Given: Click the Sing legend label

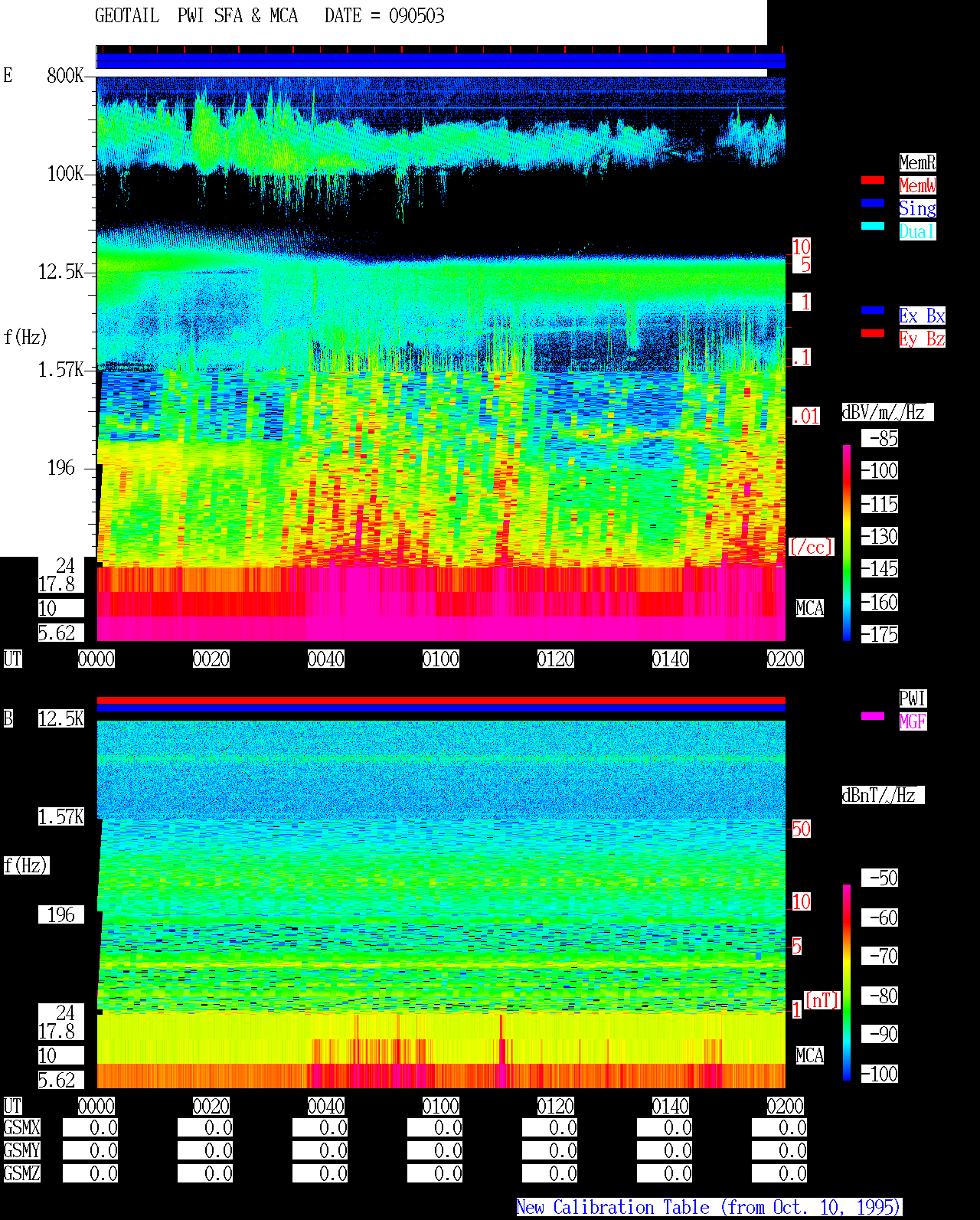Looking at the screenshot, I should 917,208.
